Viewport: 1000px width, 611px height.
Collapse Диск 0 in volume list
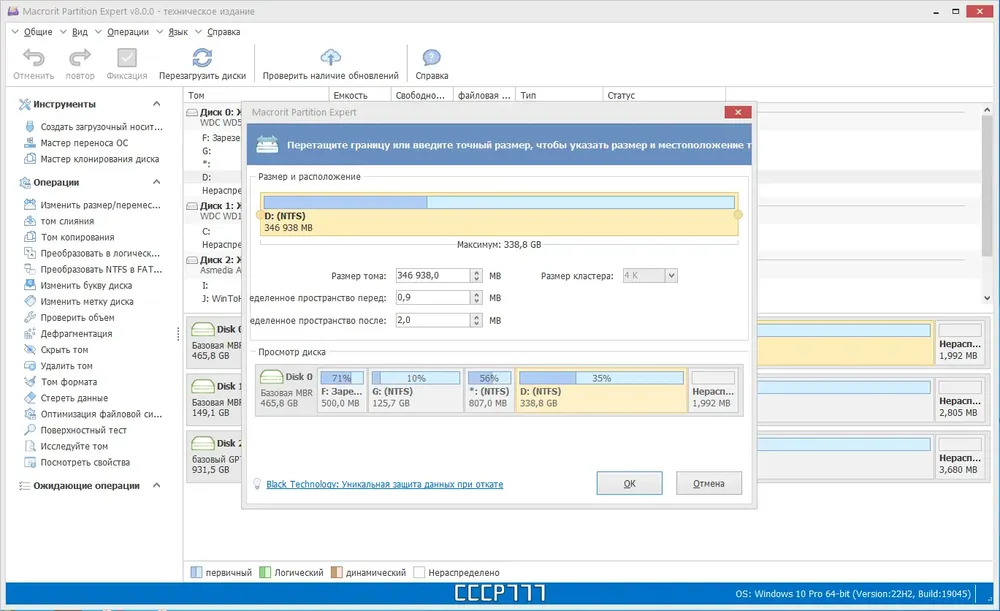click(191, 112)
